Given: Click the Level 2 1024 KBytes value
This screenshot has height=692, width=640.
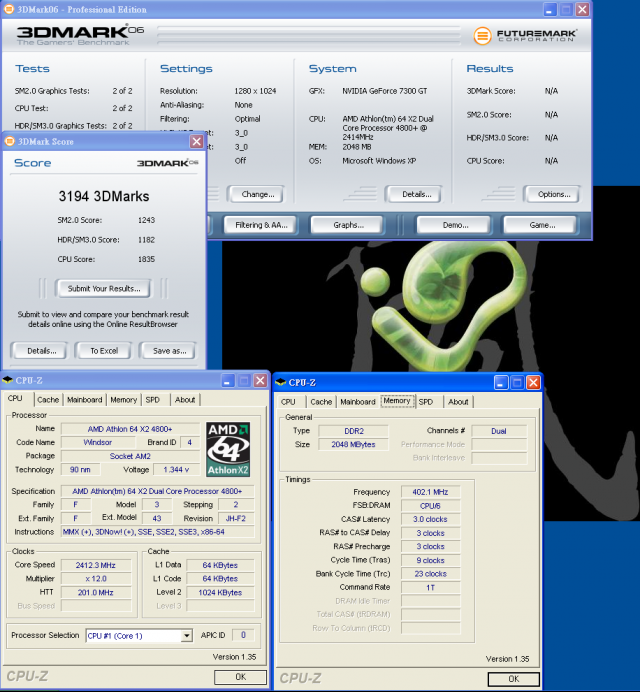Looking at the screenshot, I should (220, 593).
